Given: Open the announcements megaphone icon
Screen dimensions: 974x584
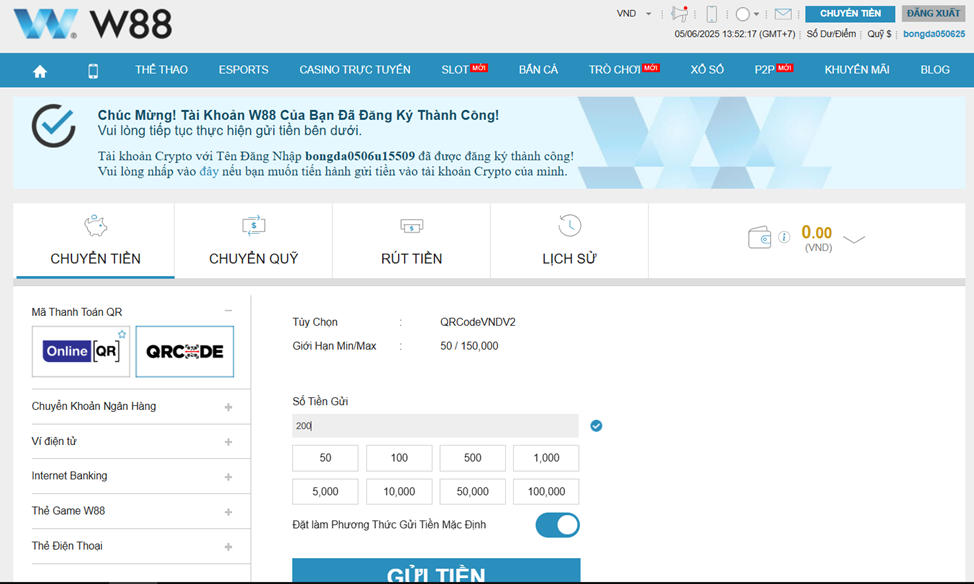Looking at the screenshot, I should 680,14.
